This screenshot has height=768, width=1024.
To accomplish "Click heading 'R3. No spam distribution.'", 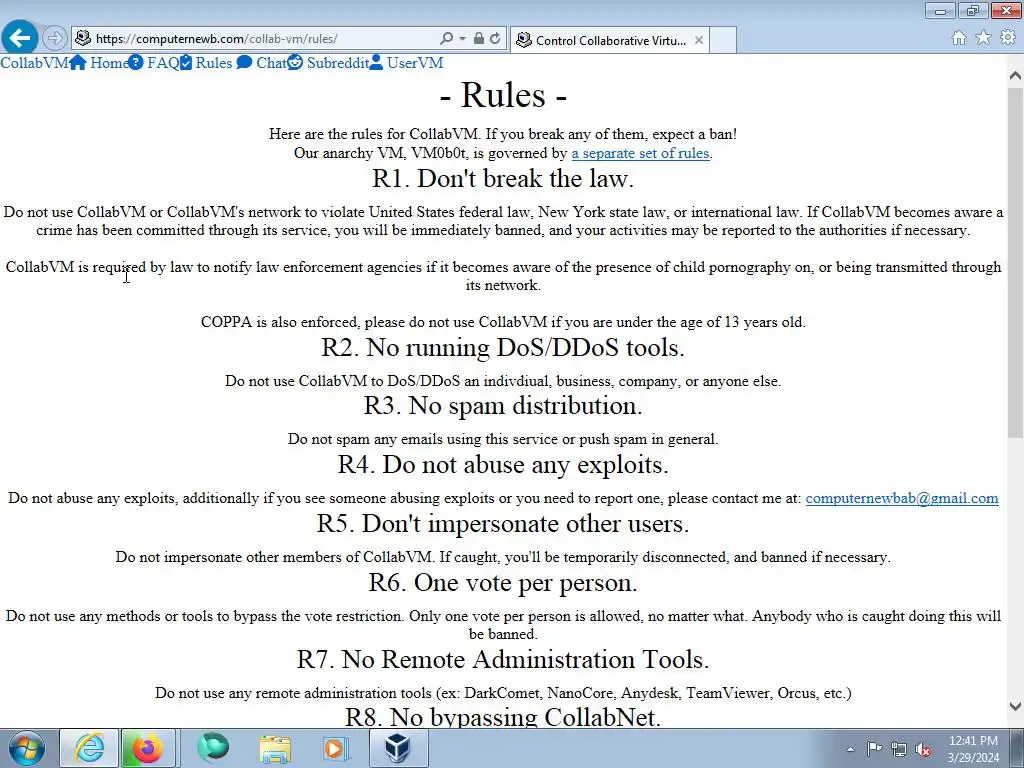I will pos(503,406).
